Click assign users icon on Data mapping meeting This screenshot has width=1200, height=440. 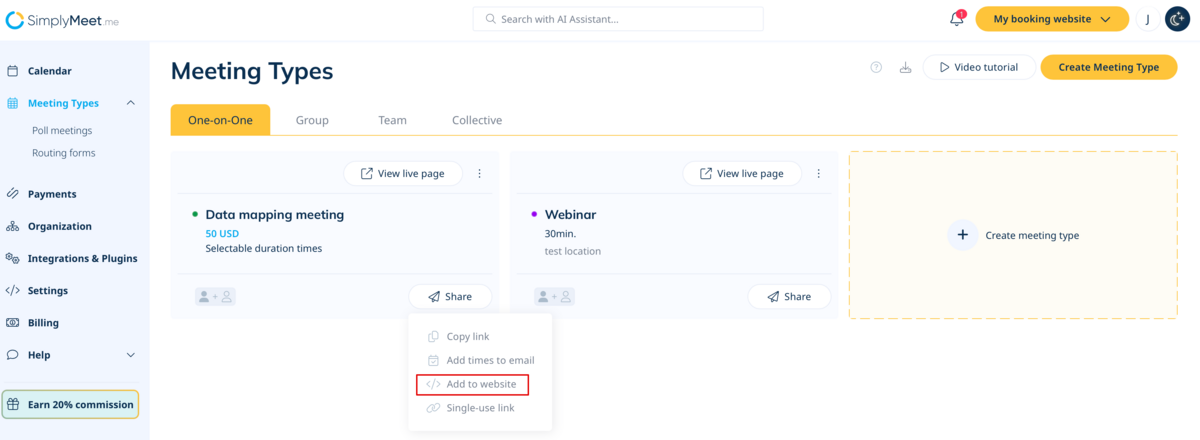pos(215,297)
